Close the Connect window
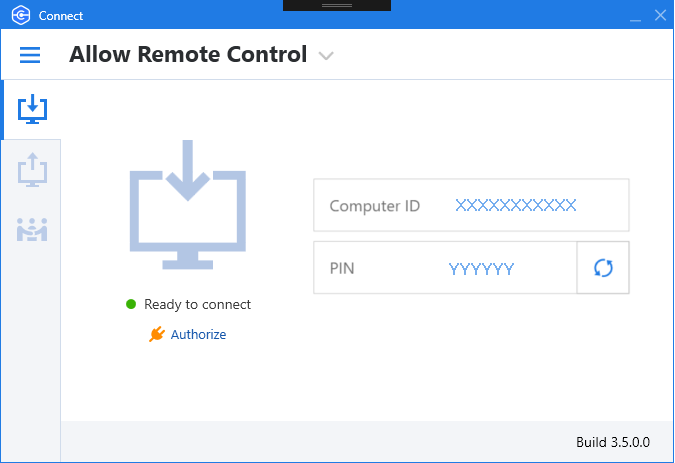Viewport: 675px width, 463px height. click(660, 15)
